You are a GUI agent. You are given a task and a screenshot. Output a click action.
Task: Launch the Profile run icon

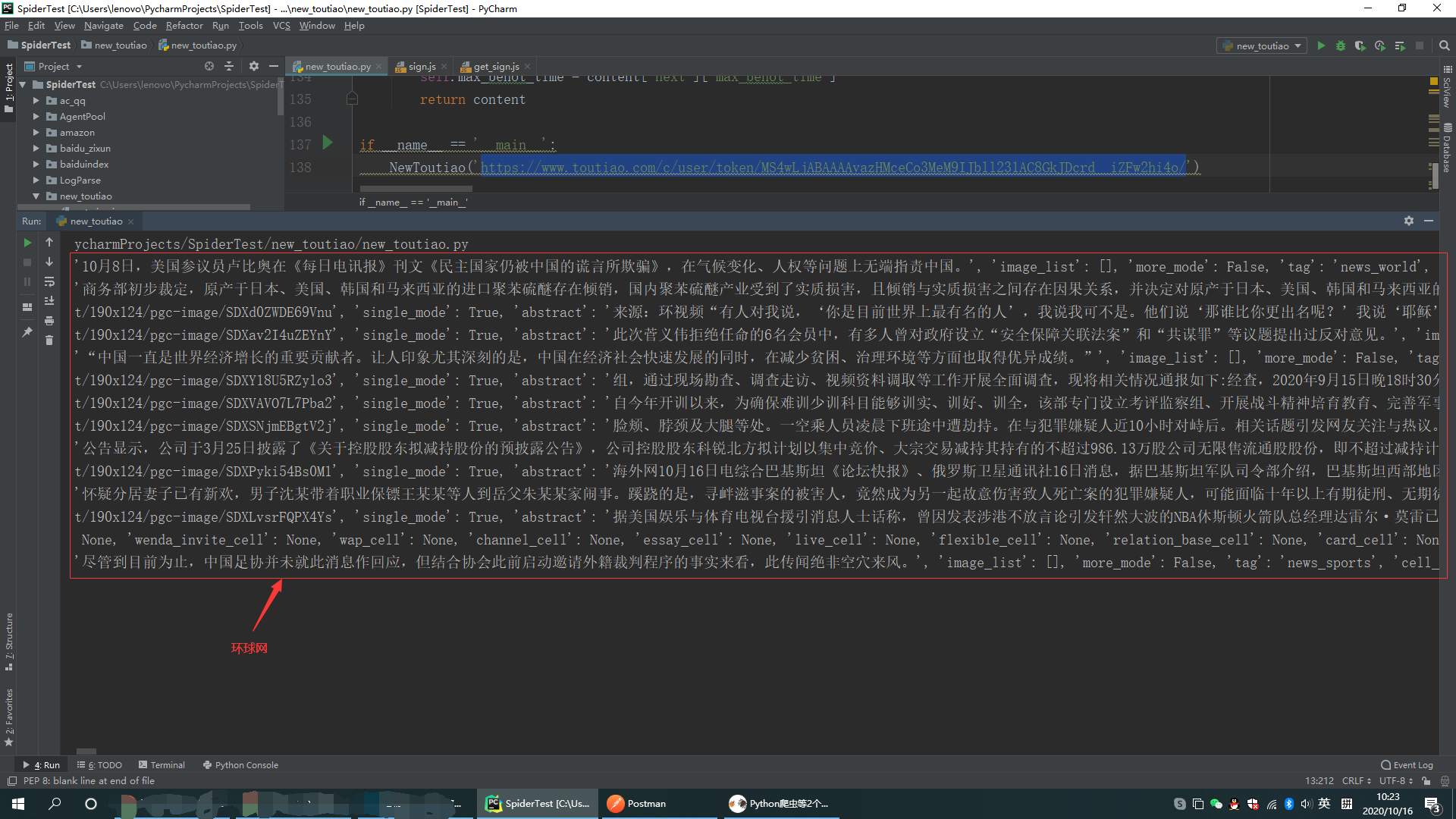pyautogui.click(x=1380, y=46)
